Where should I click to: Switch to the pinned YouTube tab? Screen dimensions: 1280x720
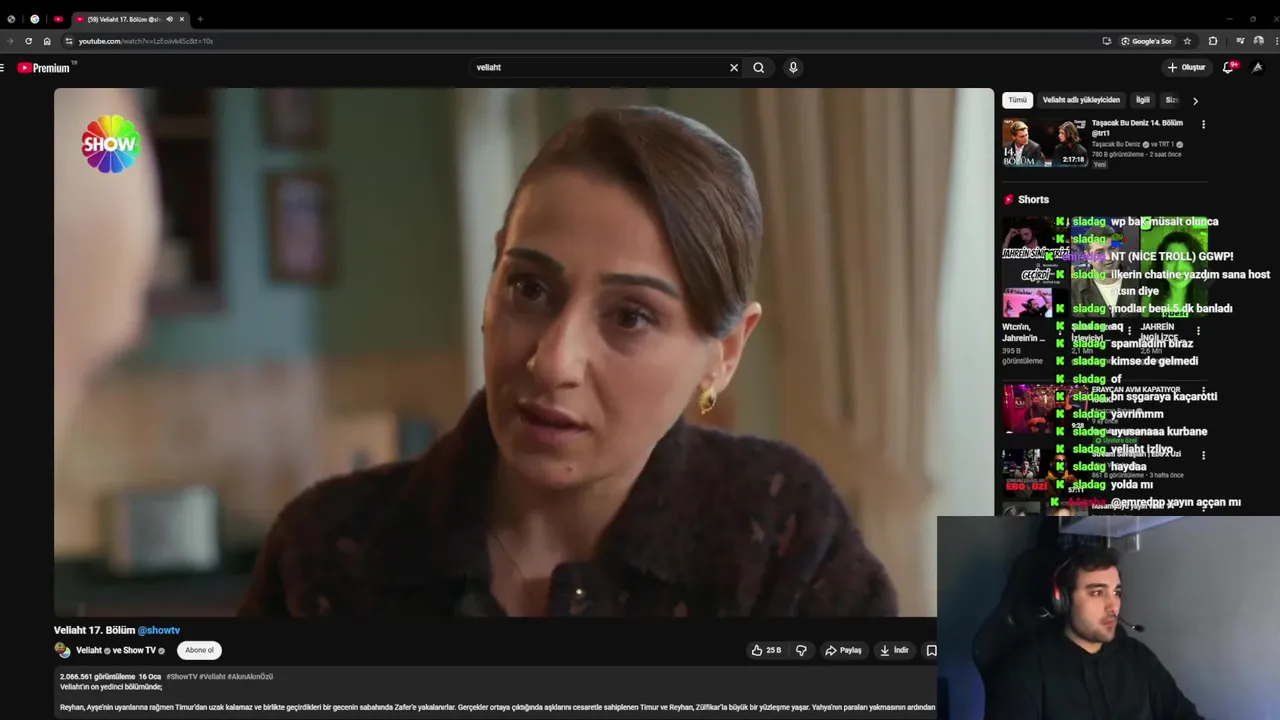[x=58, y=19]
